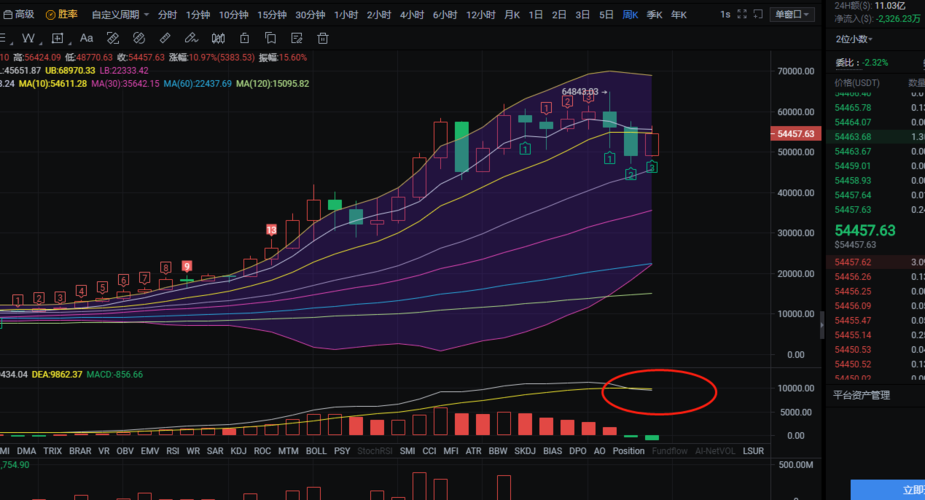Open the 自定义周期 custom period dropdown

[120, 15]
